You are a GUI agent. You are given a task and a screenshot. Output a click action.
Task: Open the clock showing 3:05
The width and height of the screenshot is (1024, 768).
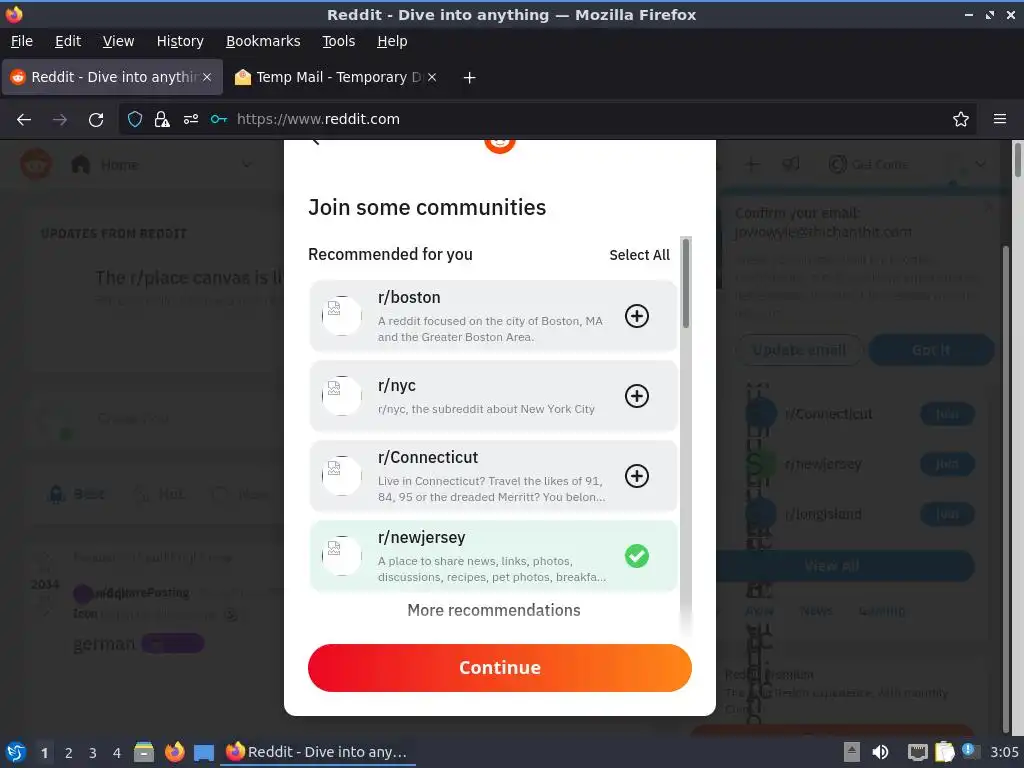point(1004,752)
